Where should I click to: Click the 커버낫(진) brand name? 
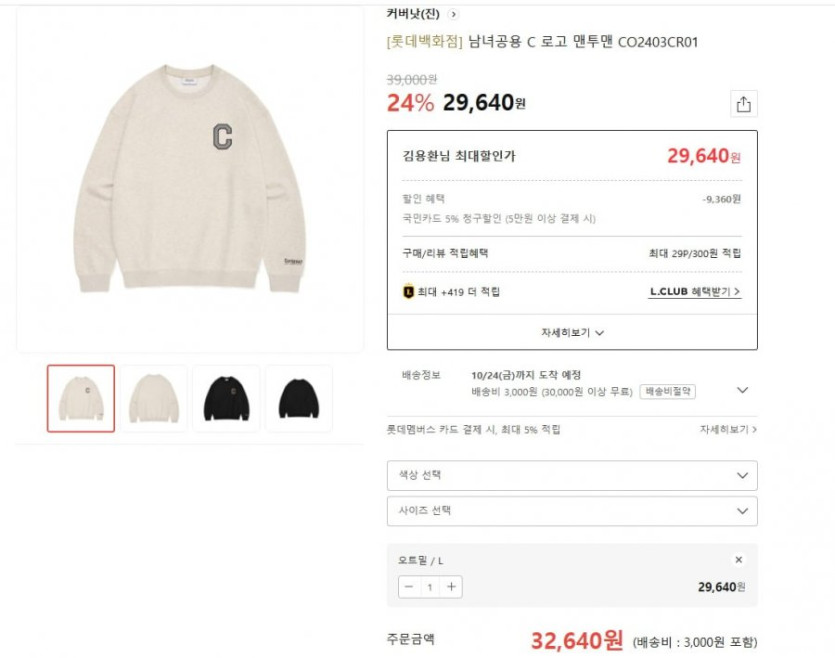click(x=413, y=14)
